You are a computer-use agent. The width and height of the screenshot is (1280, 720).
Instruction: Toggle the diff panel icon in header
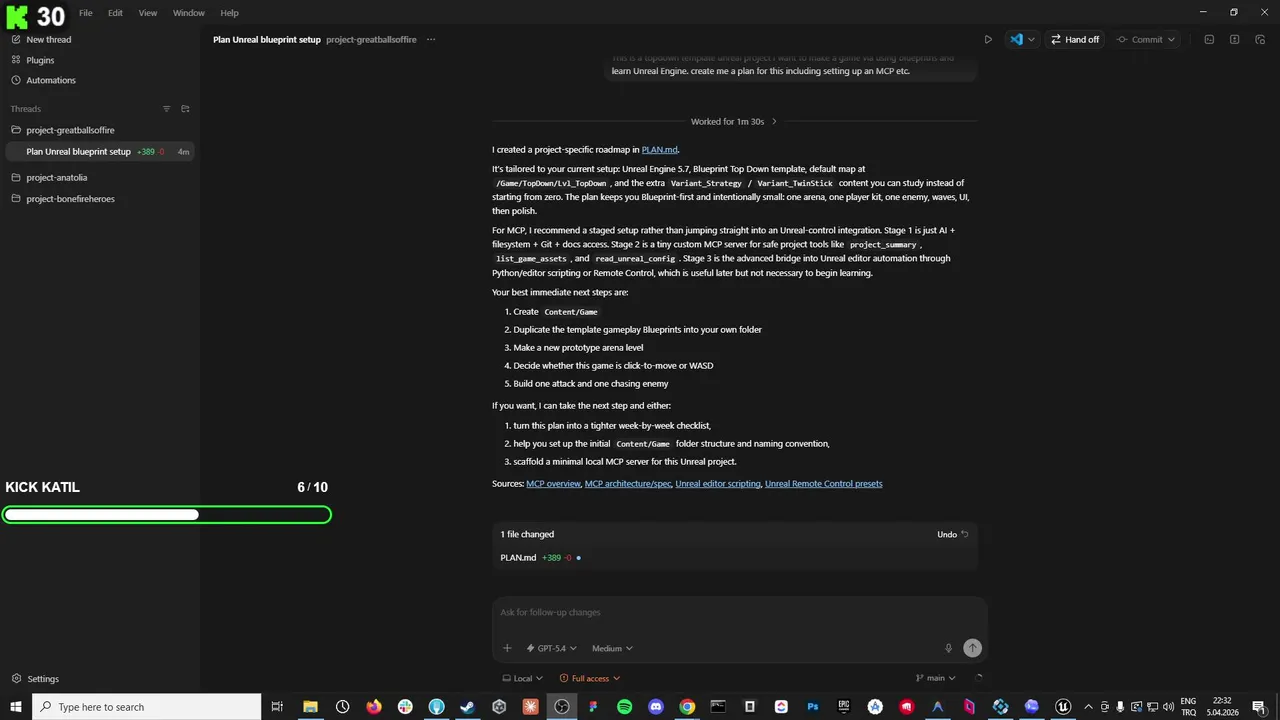tap(1234, 40)
